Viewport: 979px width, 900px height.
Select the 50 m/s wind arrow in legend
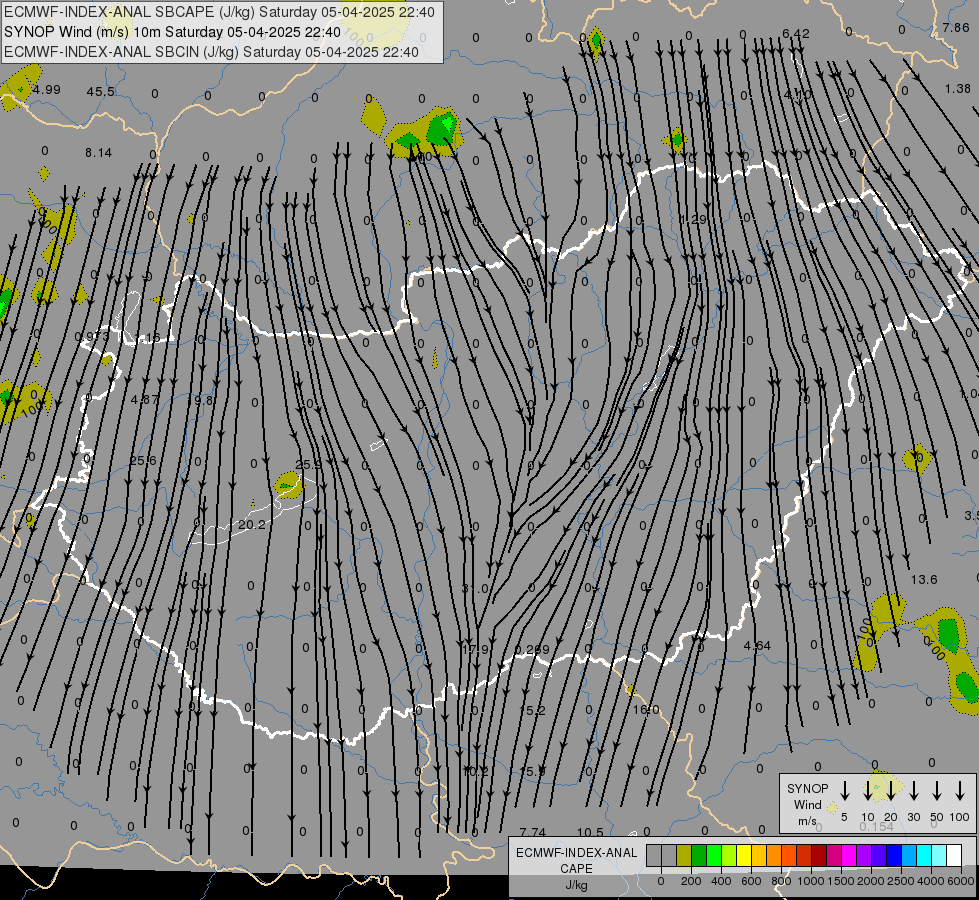pos(937,791)
